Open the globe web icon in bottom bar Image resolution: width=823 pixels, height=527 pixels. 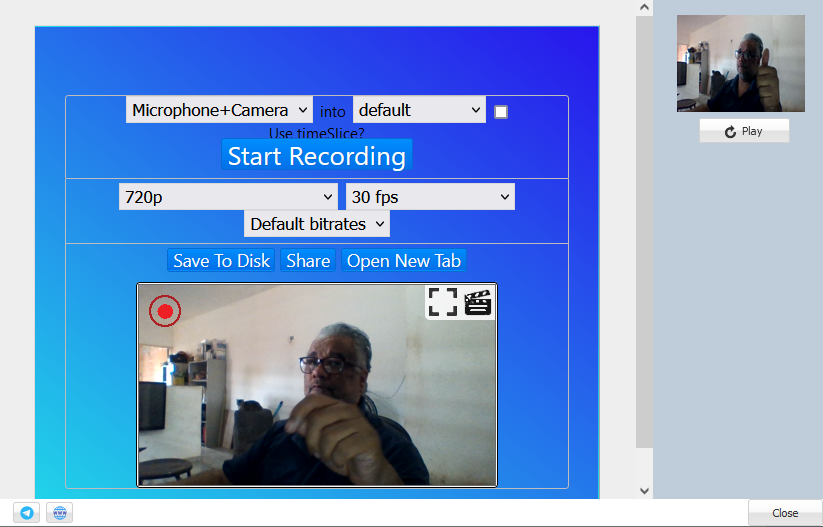coord(60,513)
